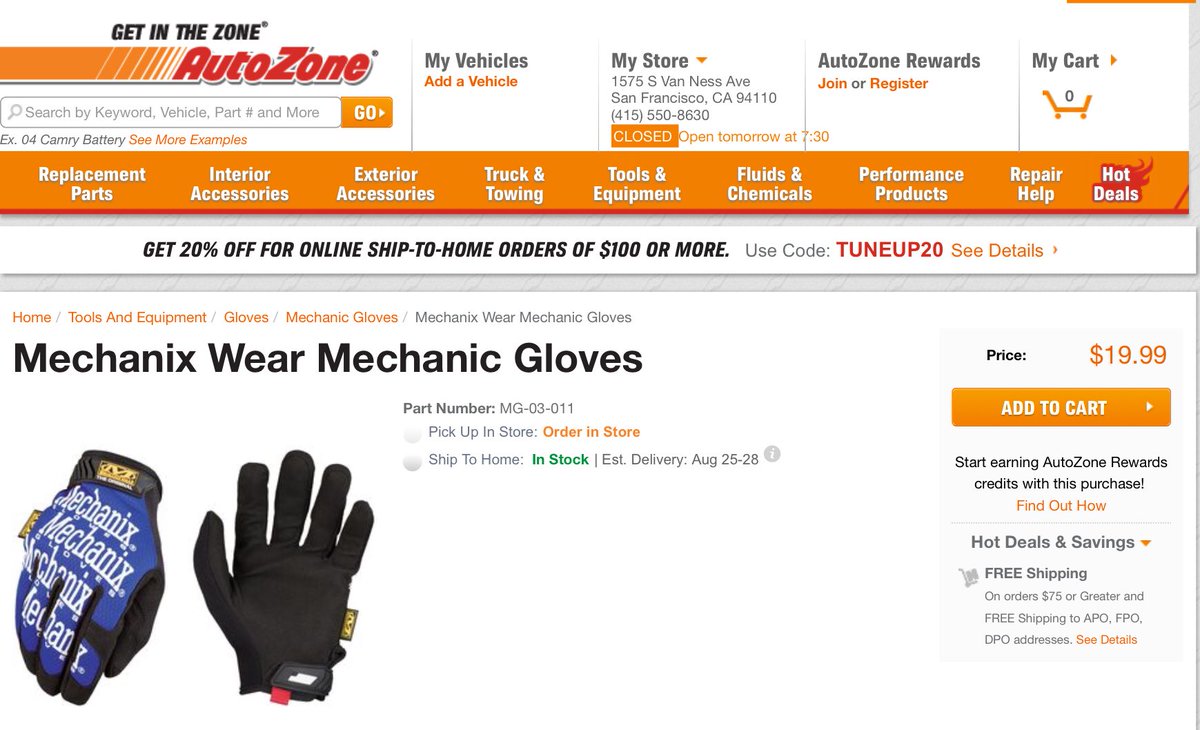This screenshot has width=1200, height=730.
Task: Click the AutoZone logo
Action: coord(190,55)
